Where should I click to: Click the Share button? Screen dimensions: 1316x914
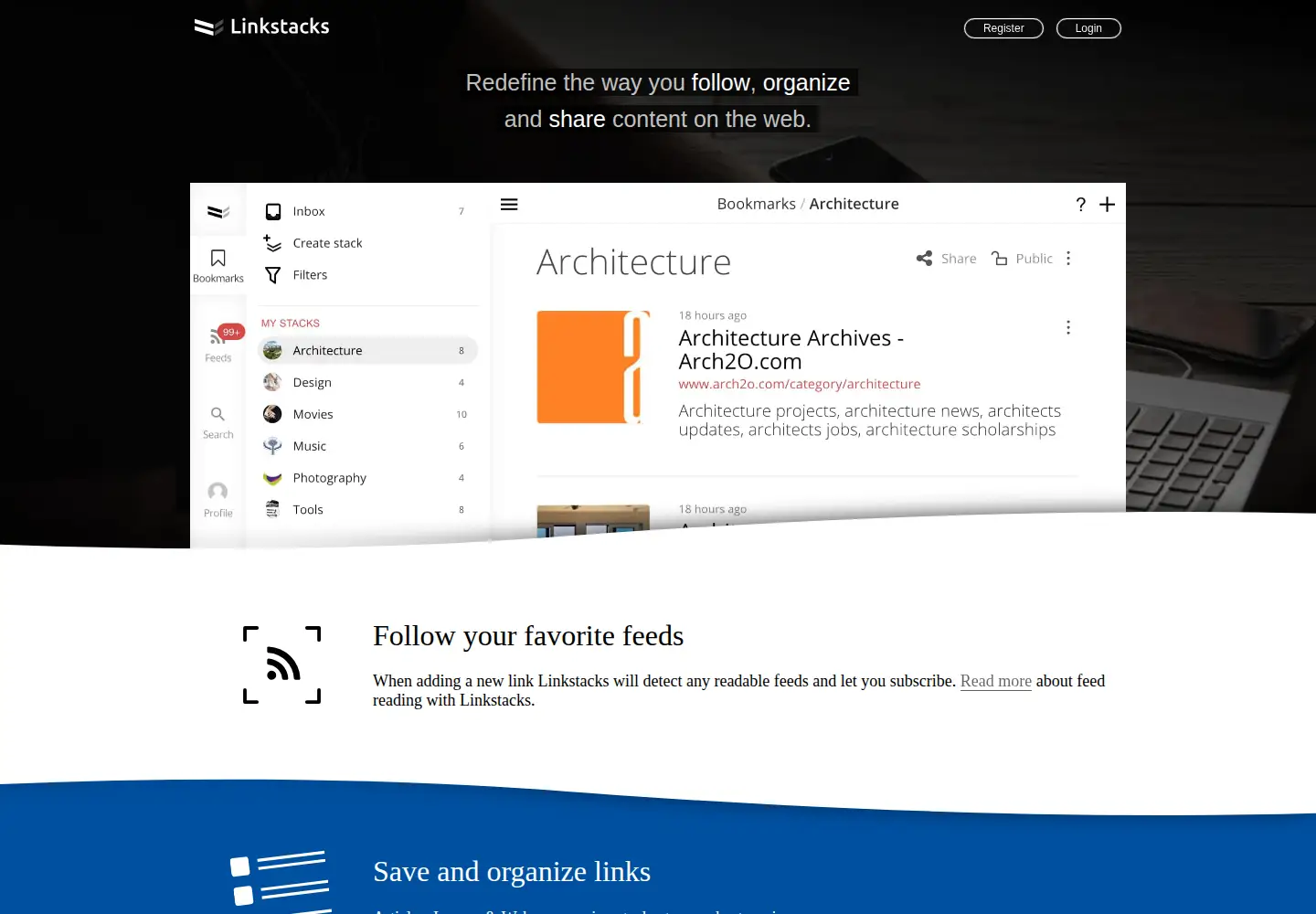pos(946,259)
